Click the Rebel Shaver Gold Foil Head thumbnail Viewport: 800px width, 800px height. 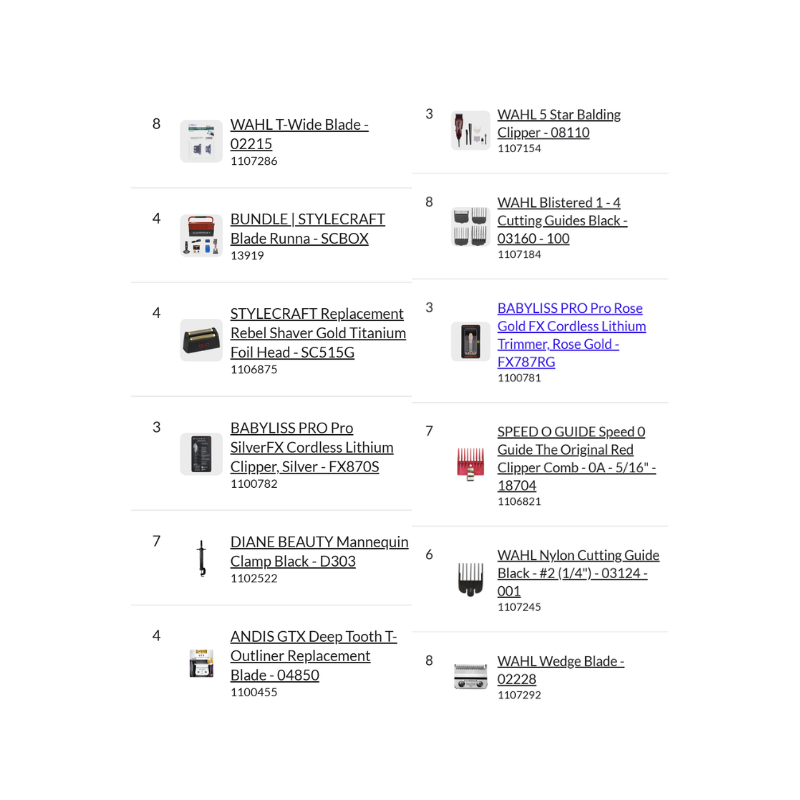click(201, 340)
